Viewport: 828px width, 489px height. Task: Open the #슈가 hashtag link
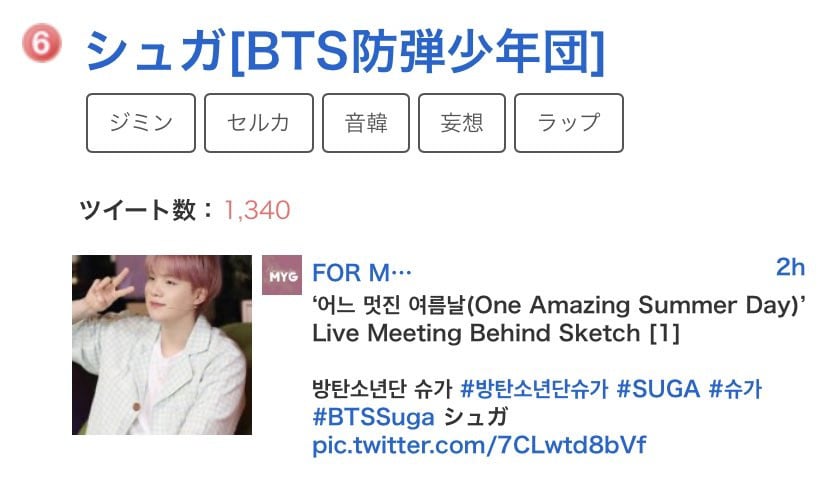[735, 389]
